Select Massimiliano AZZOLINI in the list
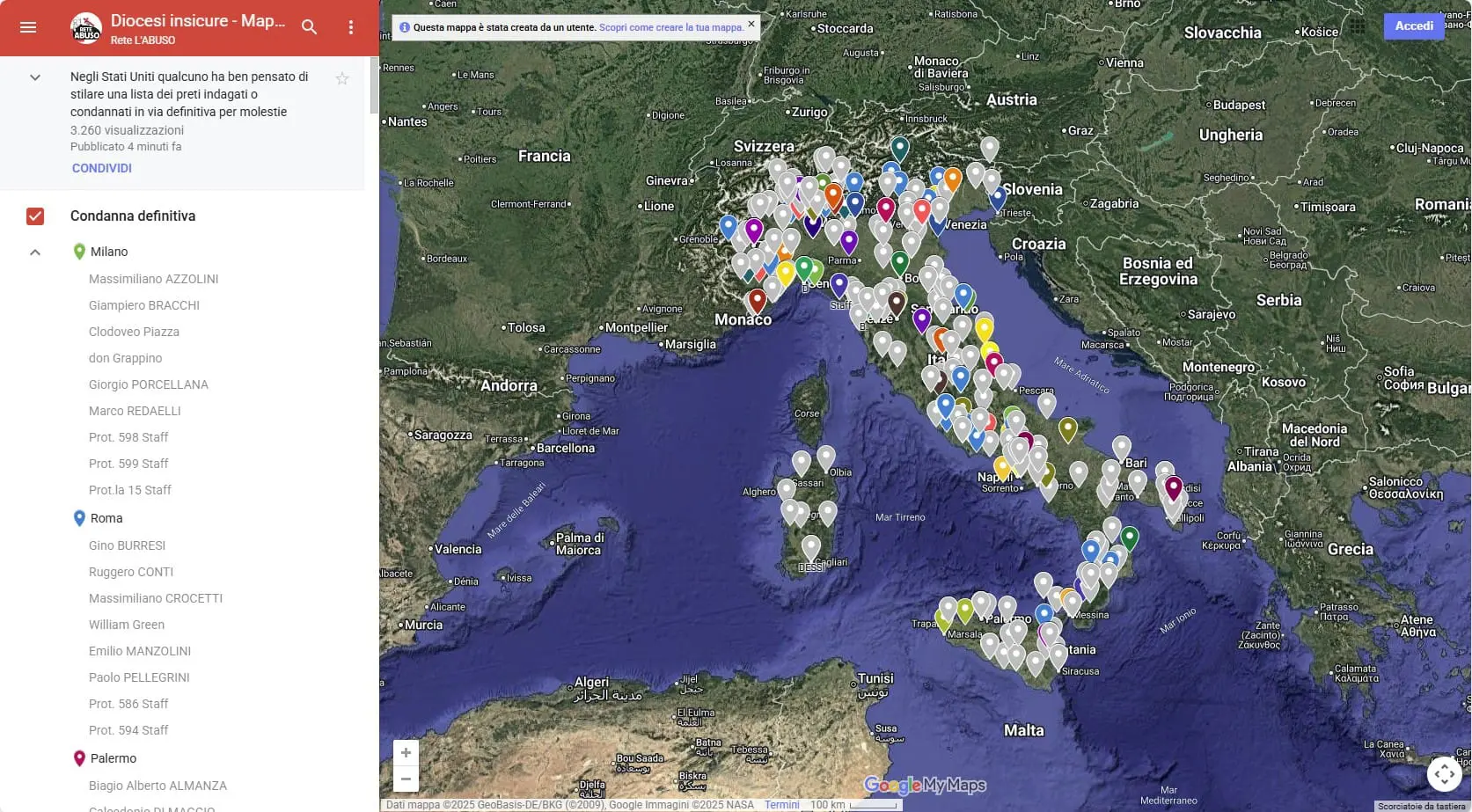The width and height of the screenshot is (1472, 812). tap(153, 279)
